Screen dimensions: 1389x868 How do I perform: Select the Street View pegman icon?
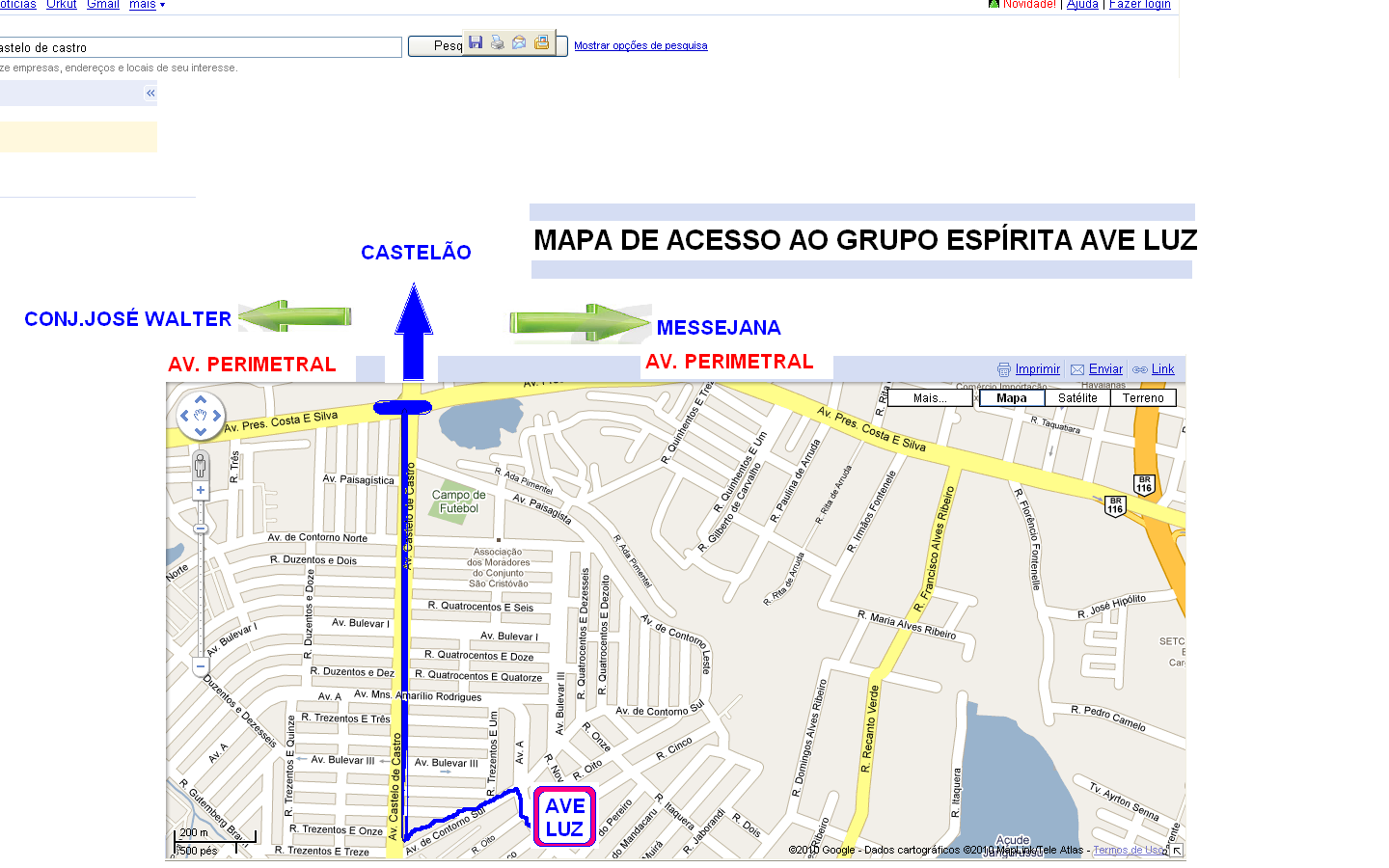coord(201,466)
